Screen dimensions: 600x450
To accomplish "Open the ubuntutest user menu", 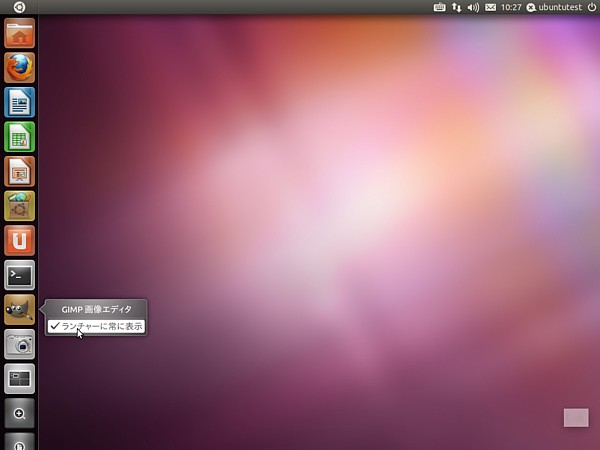I will pyautogui.click(x=554, y=7).
